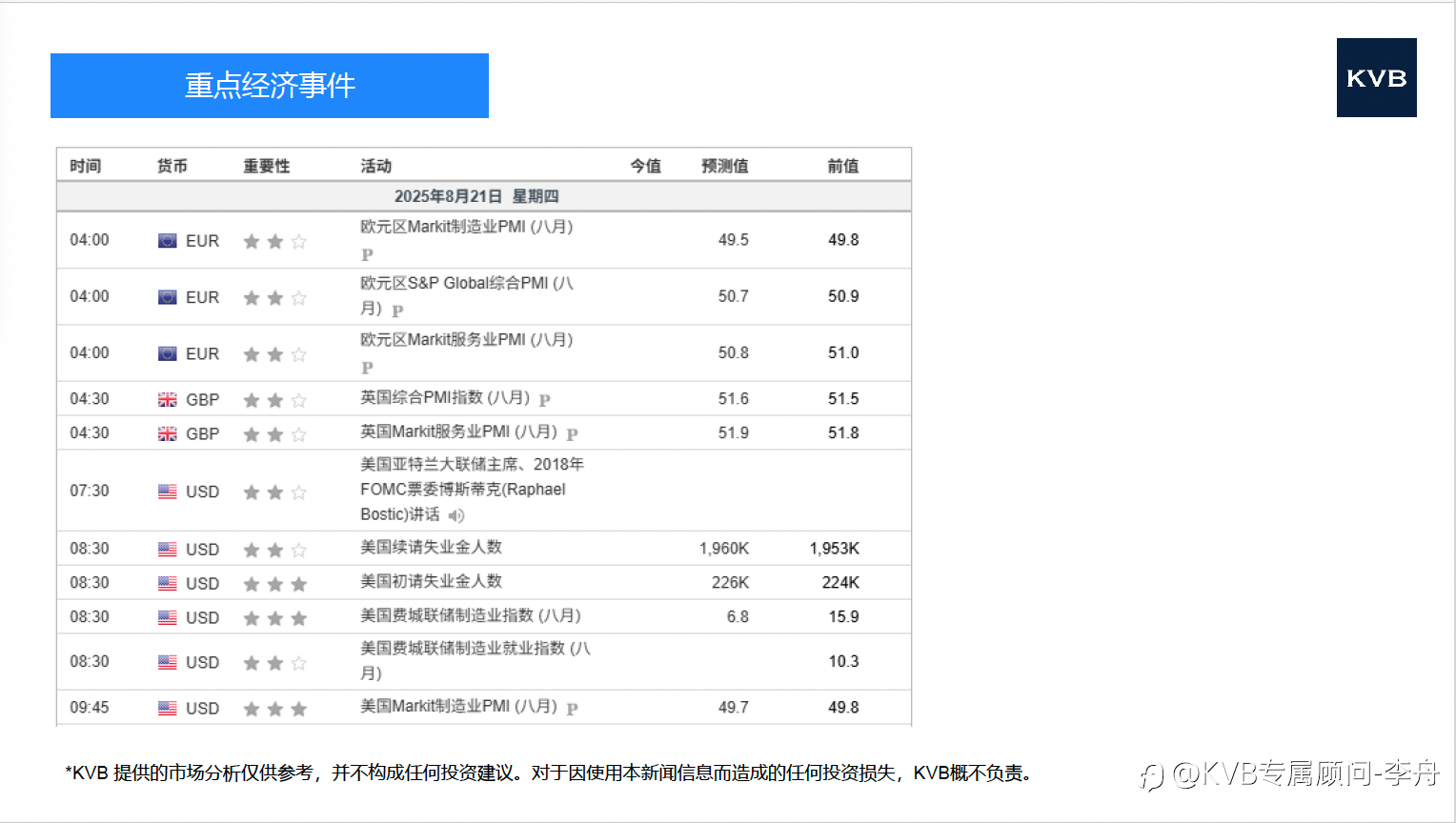The width and height of the screenshot is (1456, 823).
Task: Click the 09:45 time cell
Action: [90, 708]
